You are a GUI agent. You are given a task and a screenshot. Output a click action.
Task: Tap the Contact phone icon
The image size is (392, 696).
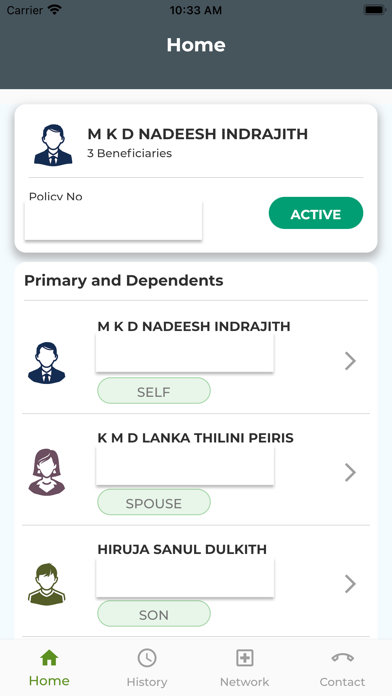point(342,657)
